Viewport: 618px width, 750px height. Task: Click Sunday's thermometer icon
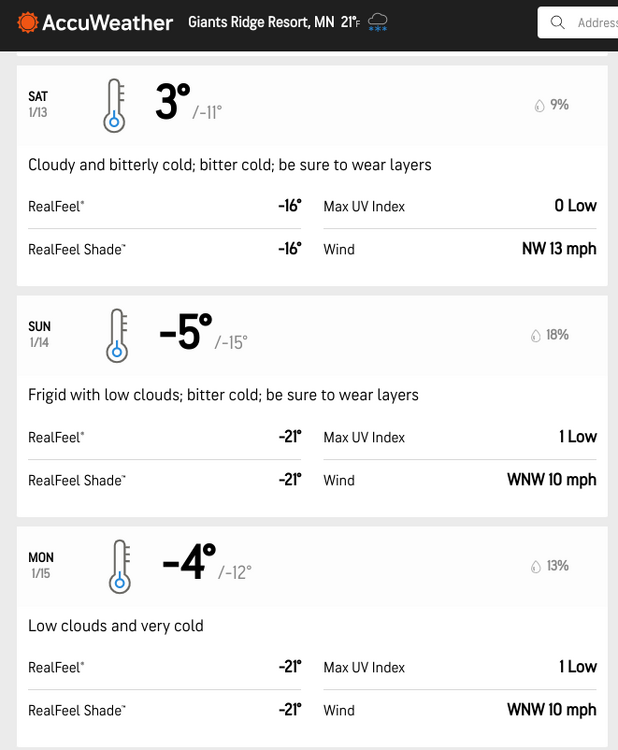[117, 335]
